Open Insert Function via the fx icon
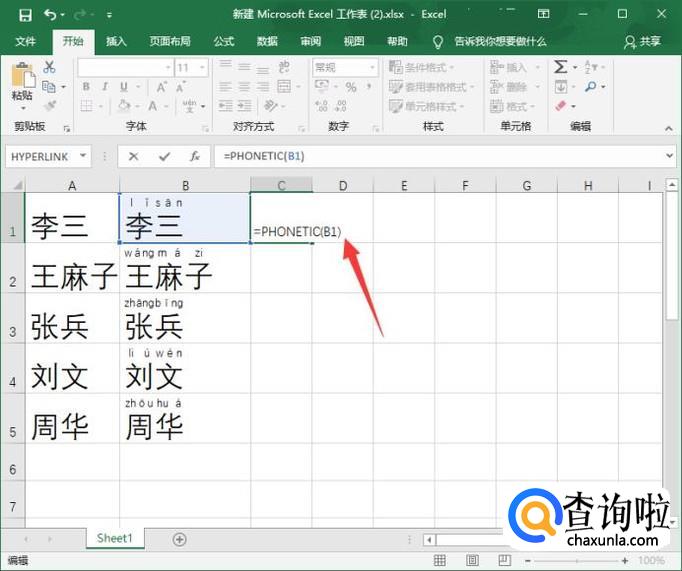Image resolution: width=682 pixels, height=571 pixels. tap(195, 156)
